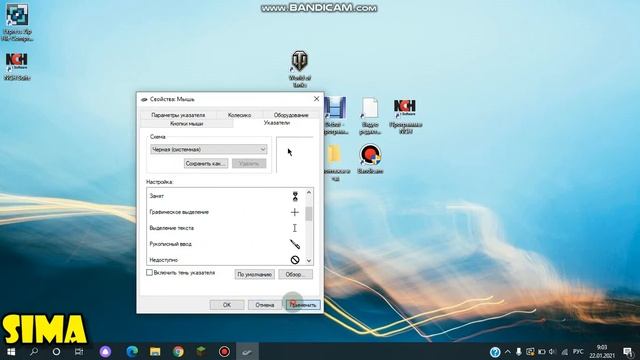Screen dimensions: 640x360
Task: Open the Программы NCH desktop shortcut
Action: pos(405,116)
